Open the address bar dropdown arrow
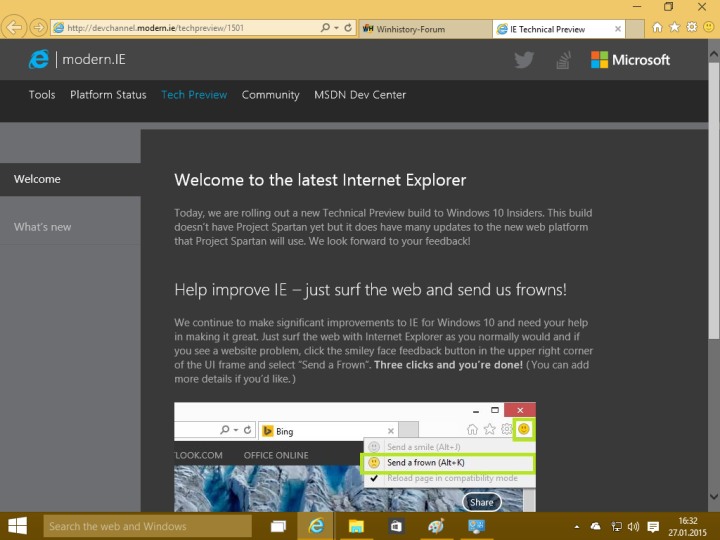 pos(337,28)
